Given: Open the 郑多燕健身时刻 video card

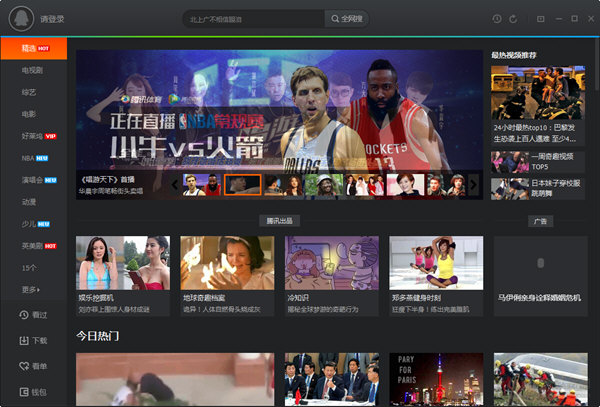Looking at the screenshot, I should click(436, 275).
